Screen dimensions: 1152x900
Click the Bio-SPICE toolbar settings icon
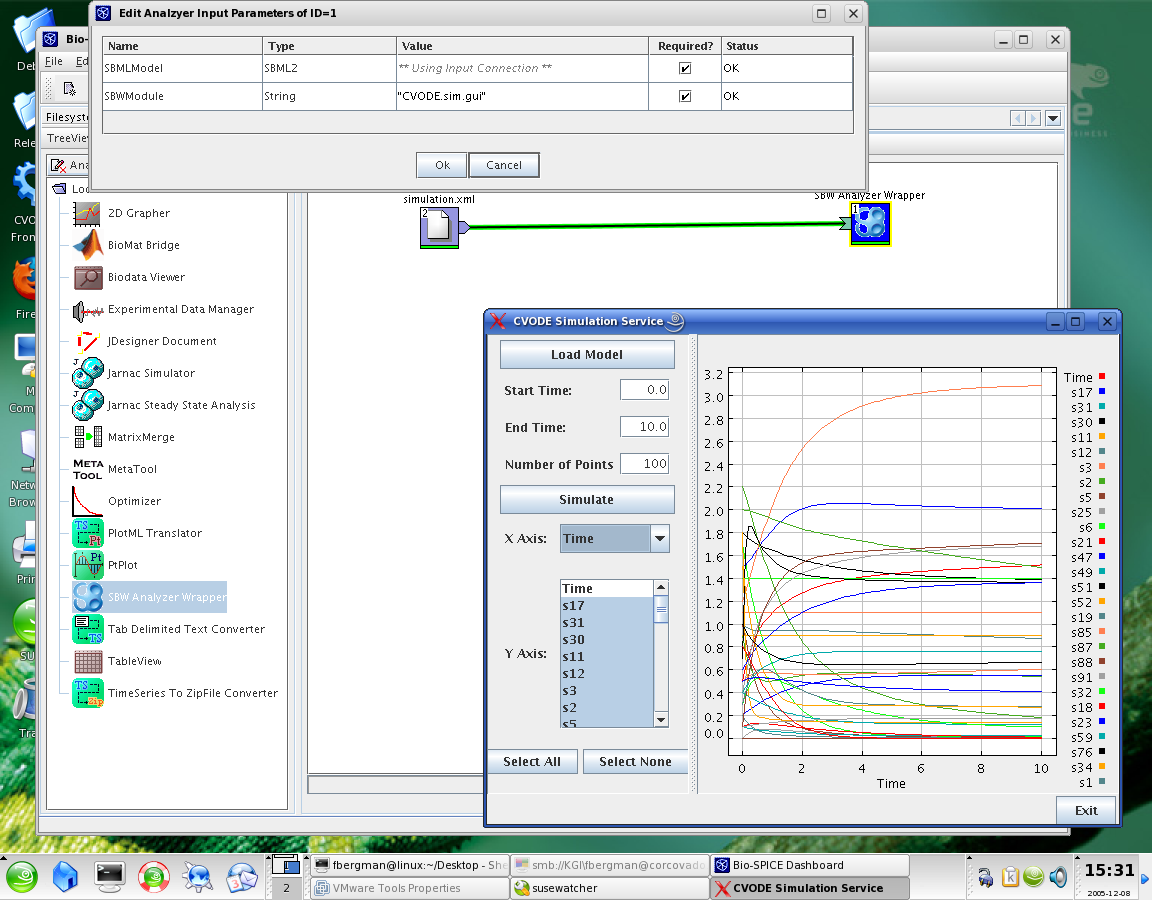[69, 89]
